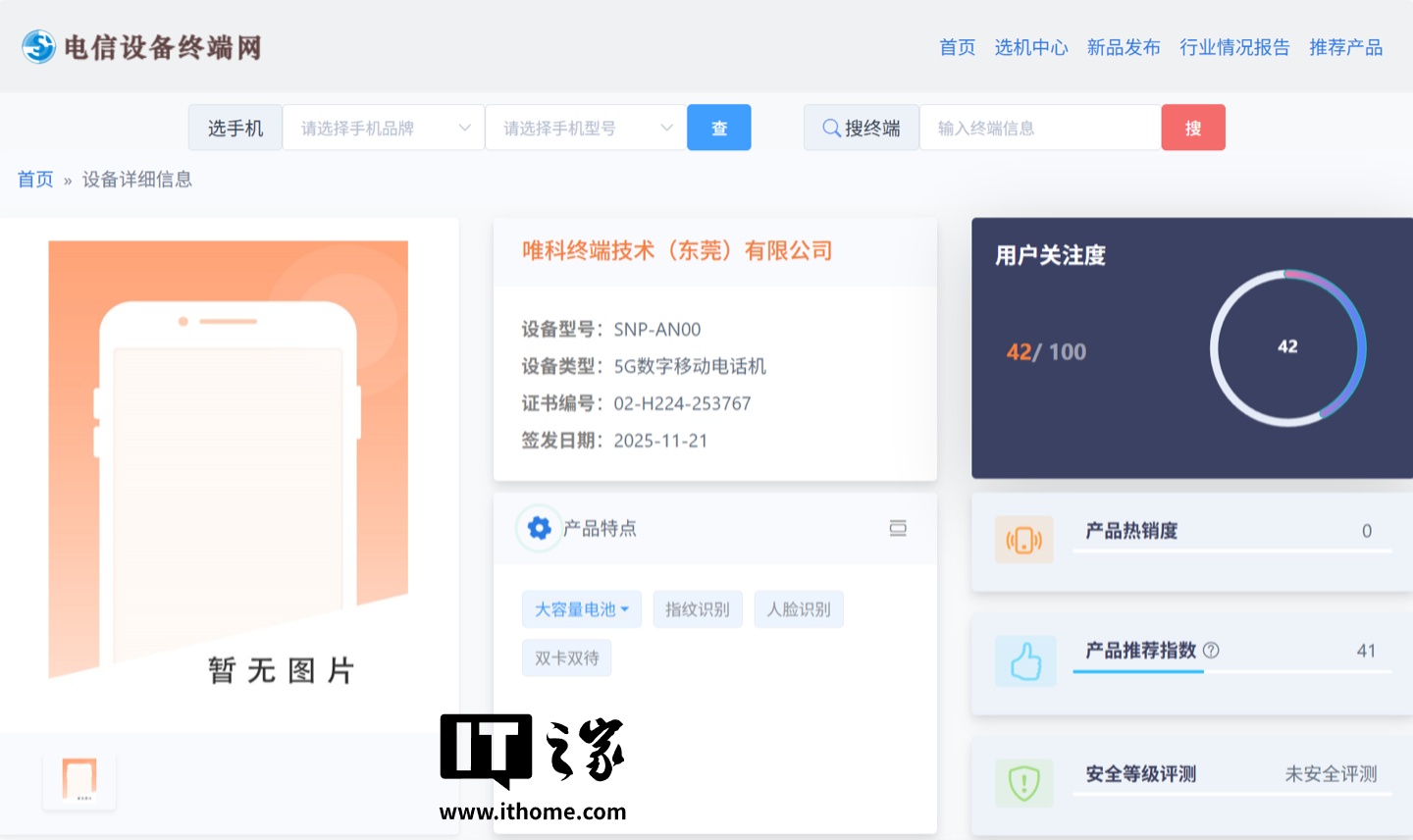Click the blue gear icon beside 产品特点
Viewport: 1413px width, 840px height.
538,528
